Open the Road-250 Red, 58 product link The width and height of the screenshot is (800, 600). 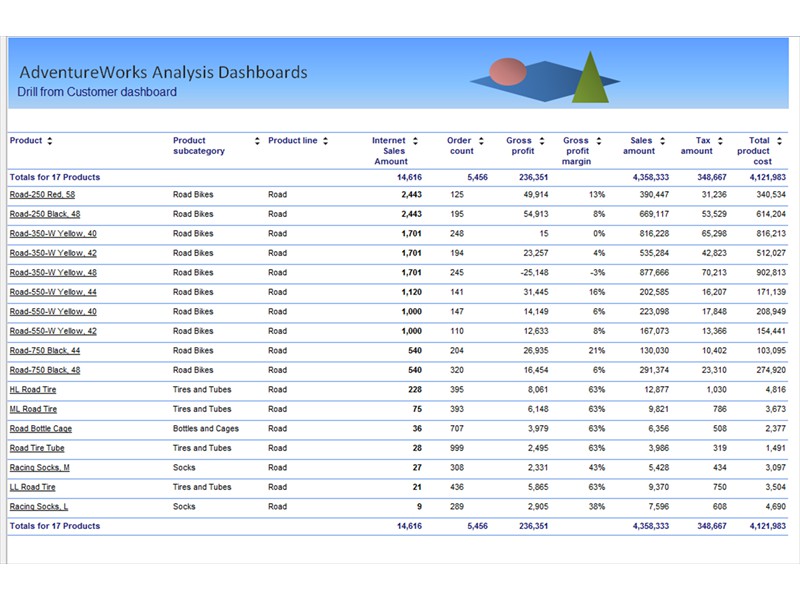[42, 194]
